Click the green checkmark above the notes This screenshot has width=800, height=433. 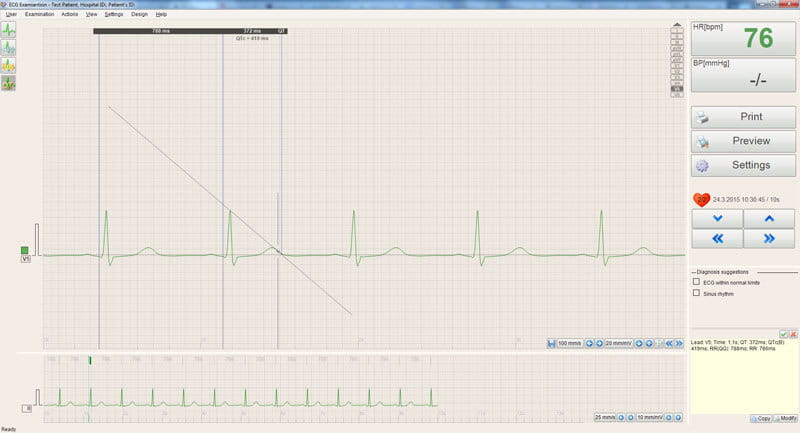pyautogui.click(x=784, y=333)
